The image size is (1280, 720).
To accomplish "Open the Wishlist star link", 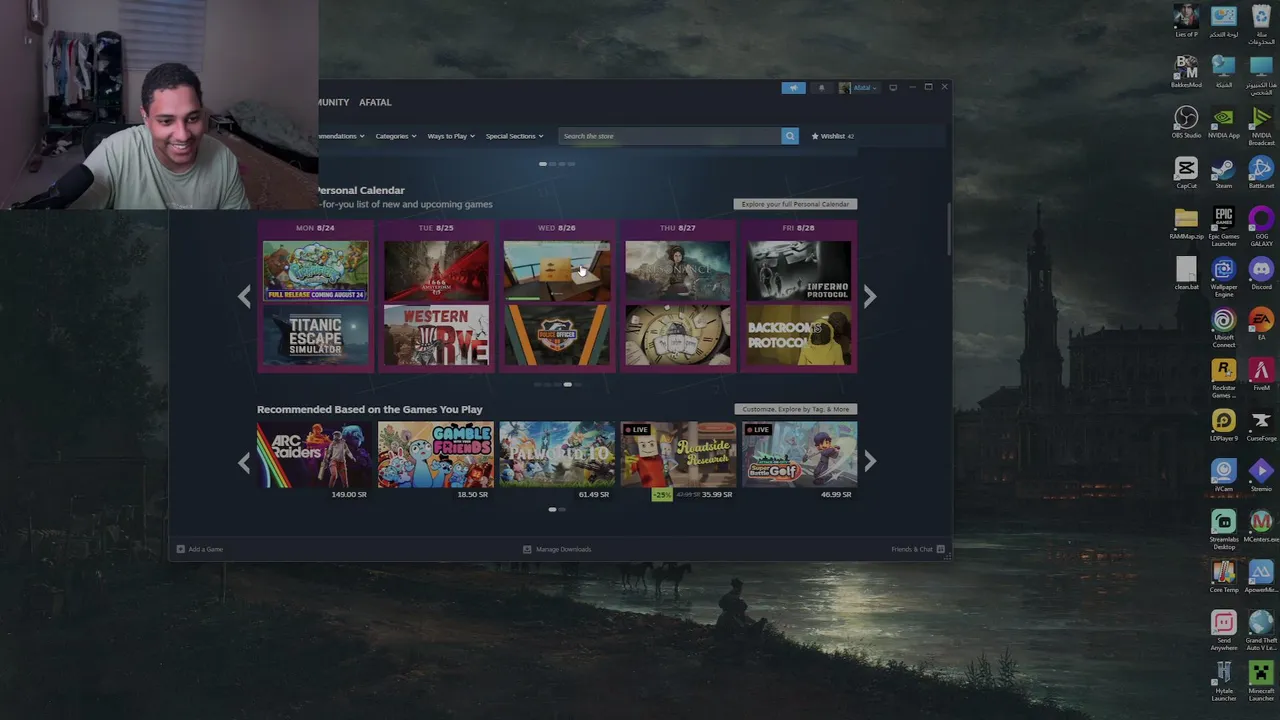I will [x=833, y=136].
